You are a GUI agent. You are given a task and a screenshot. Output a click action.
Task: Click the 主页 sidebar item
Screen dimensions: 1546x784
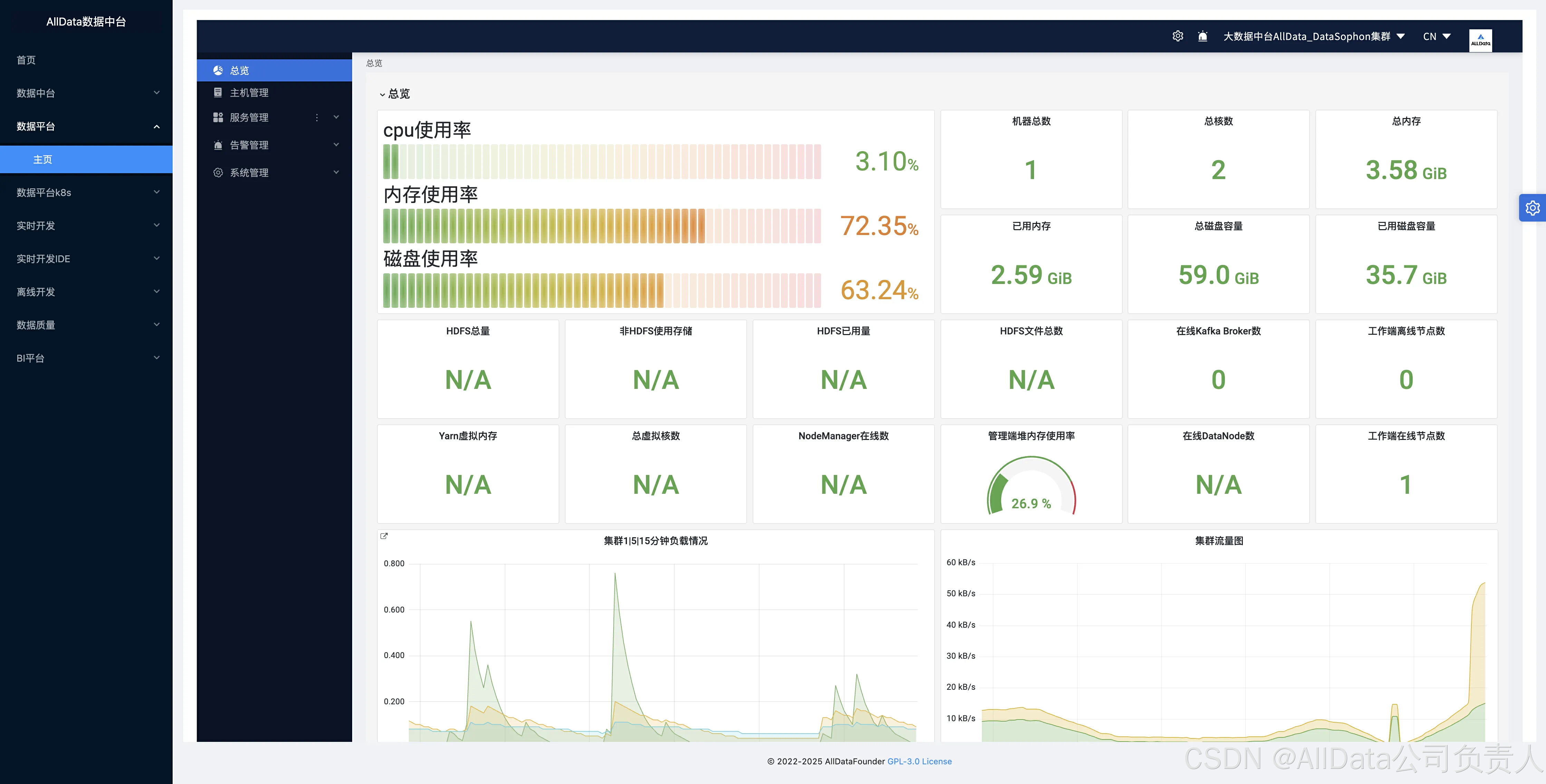(x=42, y=159)
